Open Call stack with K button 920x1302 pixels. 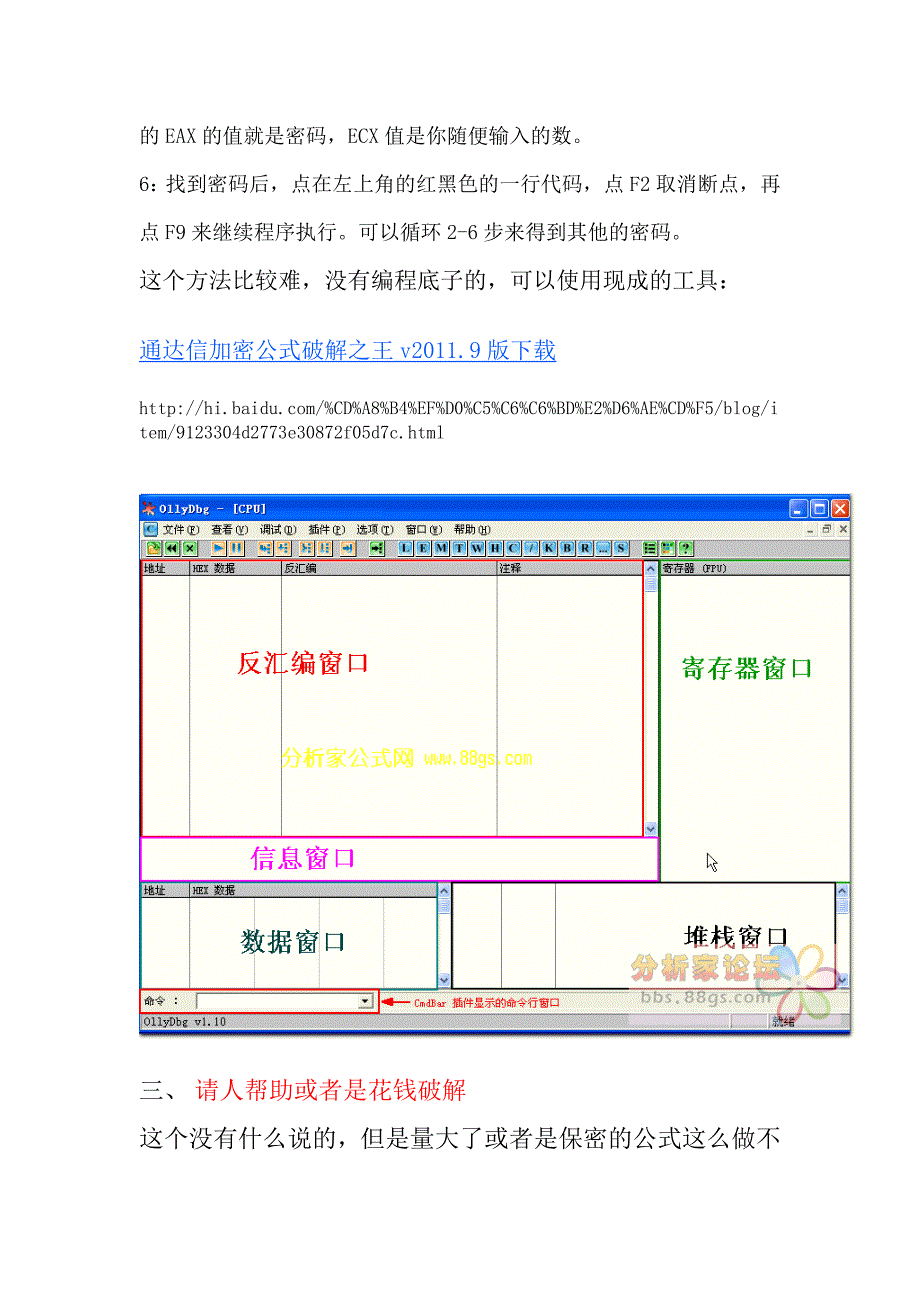click(x=549, y=548)
